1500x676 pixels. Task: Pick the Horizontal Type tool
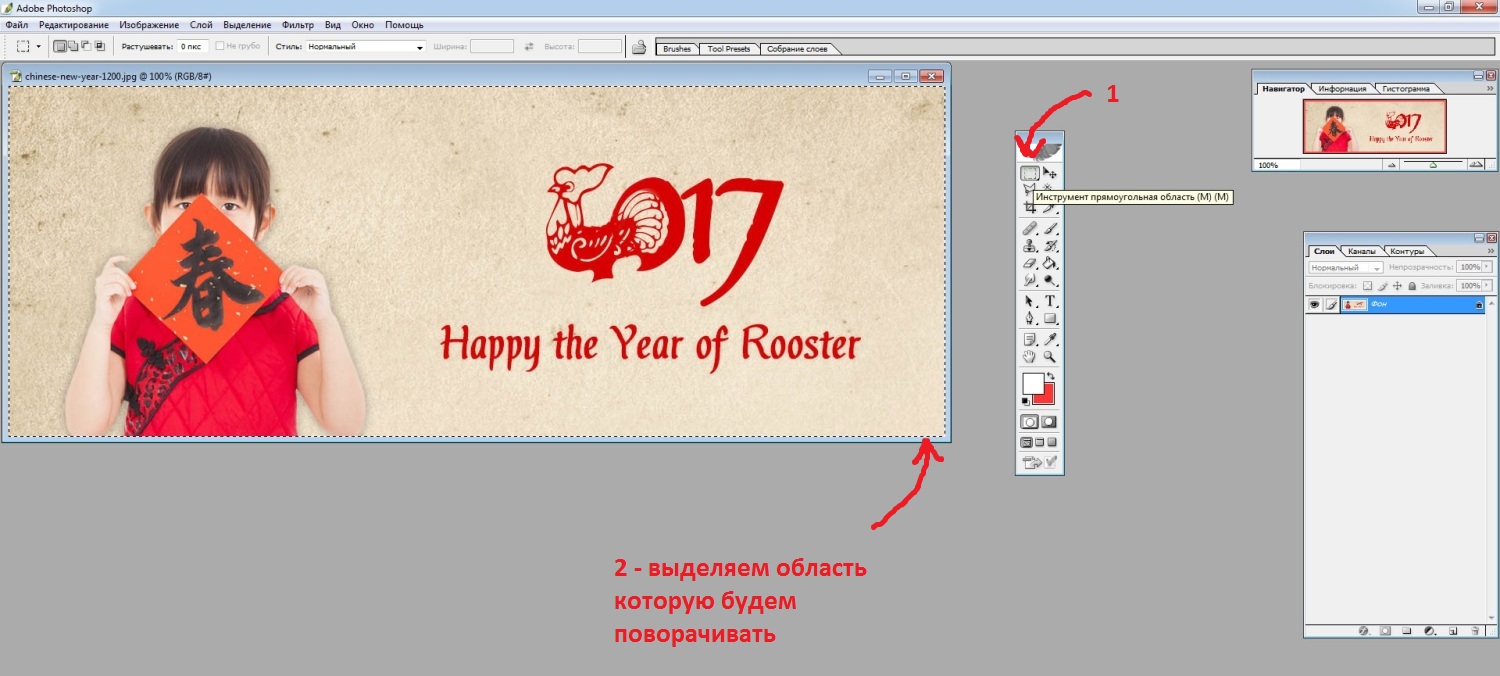click(1050, 301)
